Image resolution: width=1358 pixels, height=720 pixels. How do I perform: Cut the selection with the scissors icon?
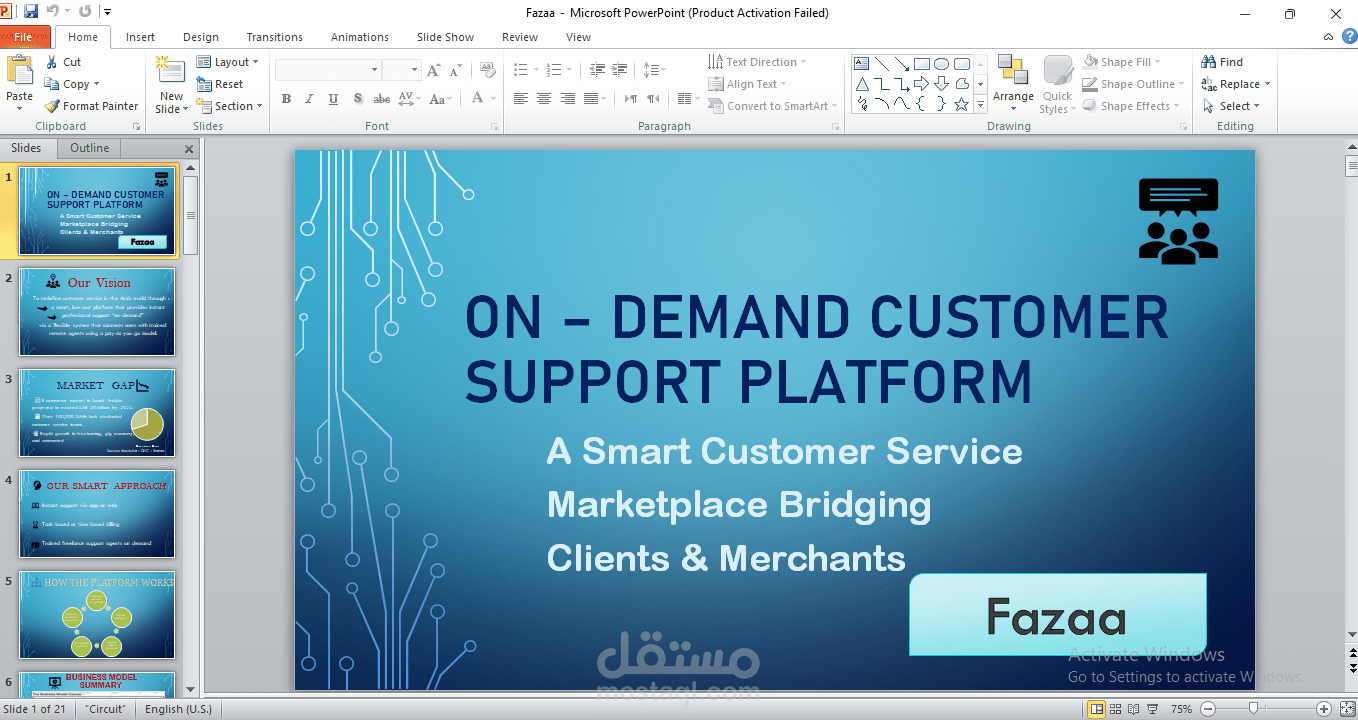[51, 62]
